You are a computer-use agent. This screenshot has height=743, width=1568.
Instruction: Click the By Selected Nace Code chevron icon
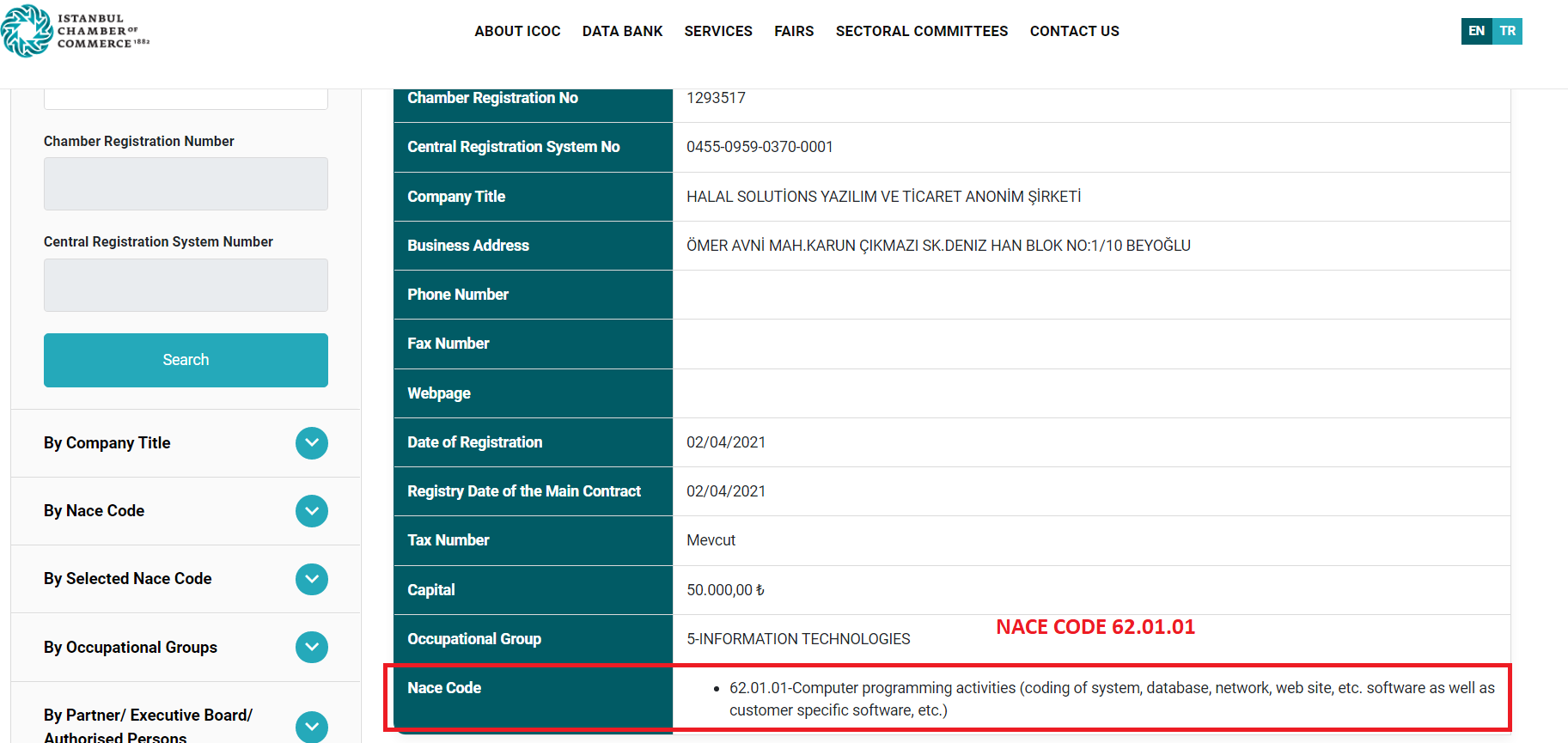[x=312, y=579]
